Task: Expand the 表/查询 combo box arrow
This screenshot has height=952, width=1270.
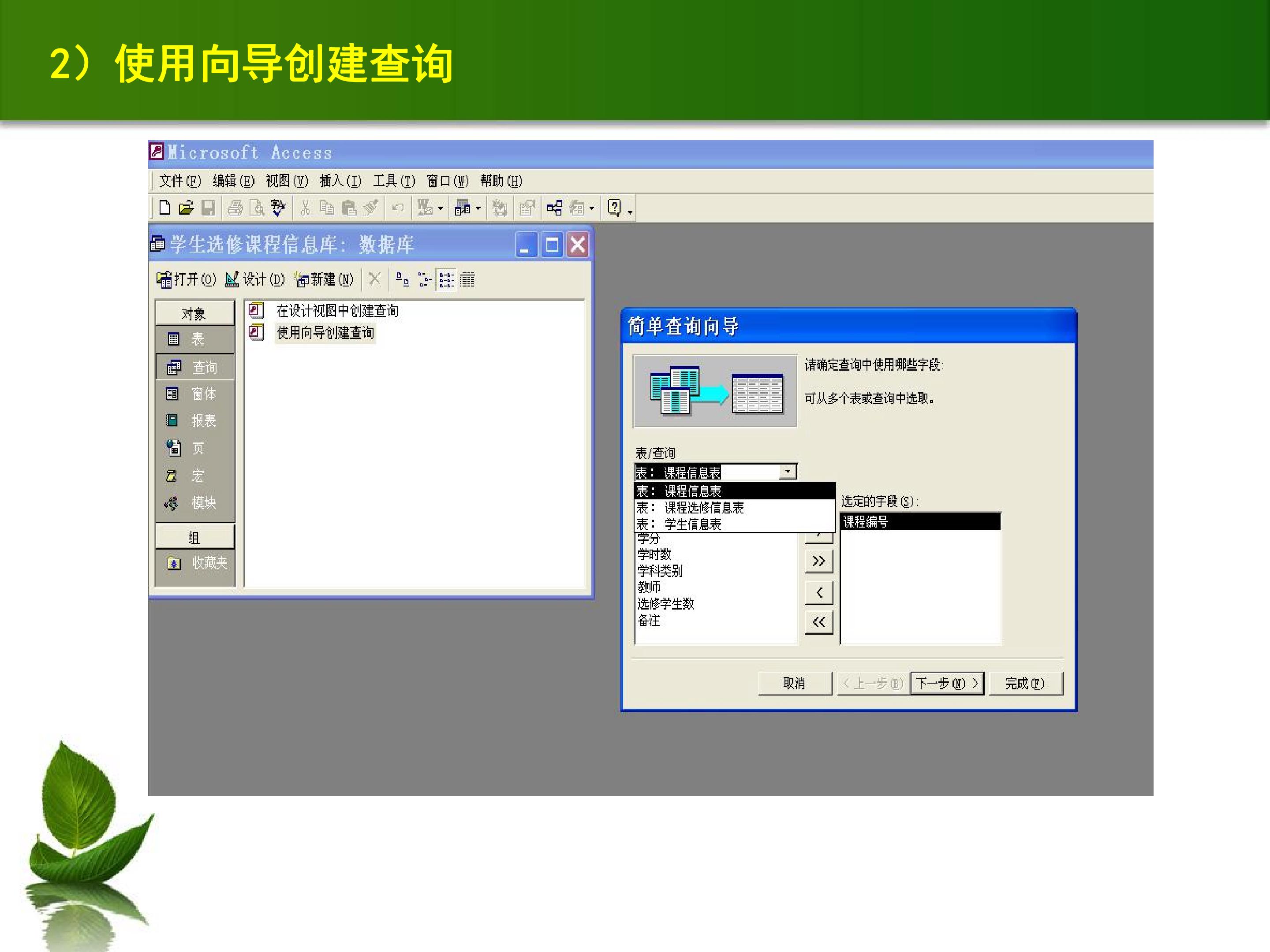Action: 788,472
